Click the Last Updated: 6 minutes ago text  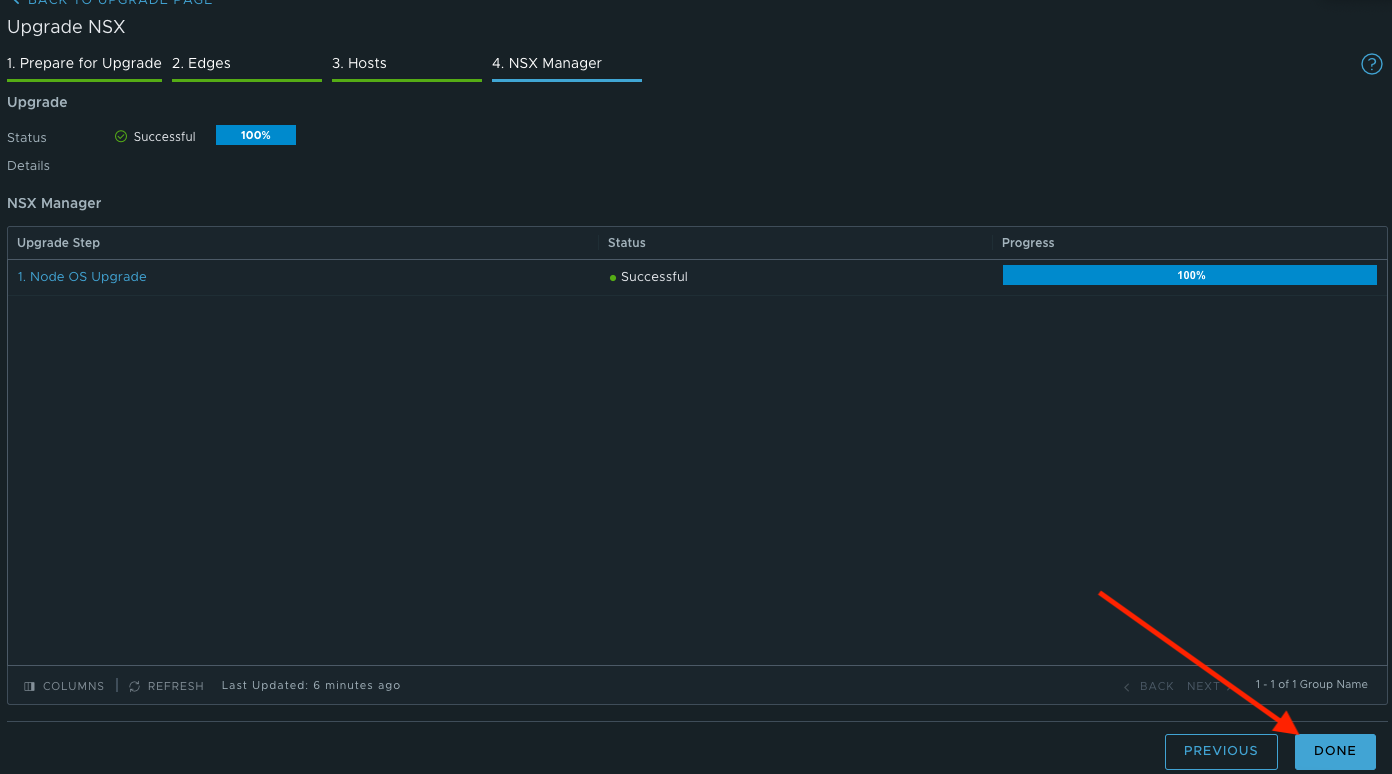coord(311,685)
